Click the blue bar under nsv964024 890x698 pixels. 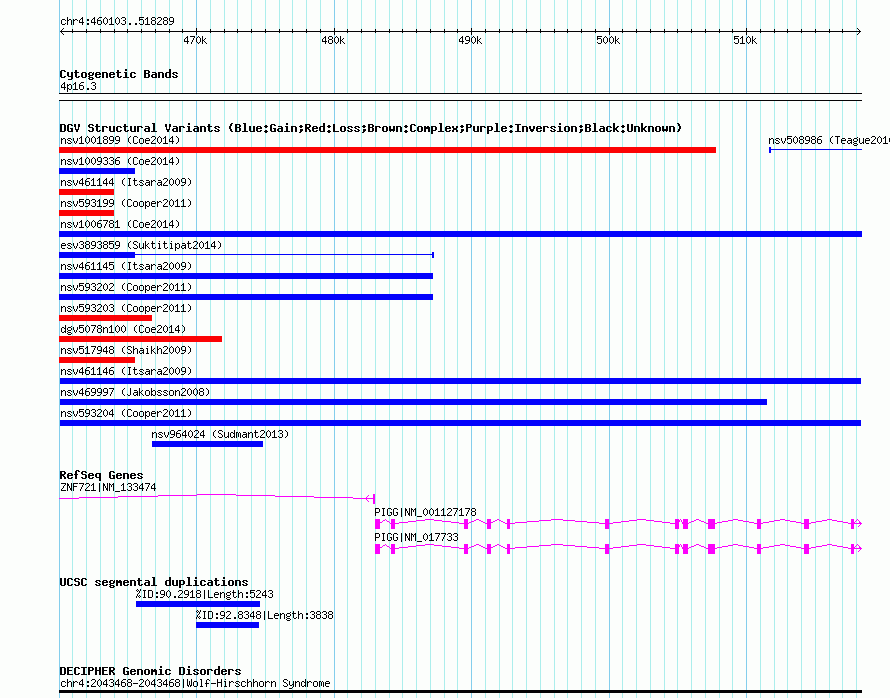(x=207, y=444)
